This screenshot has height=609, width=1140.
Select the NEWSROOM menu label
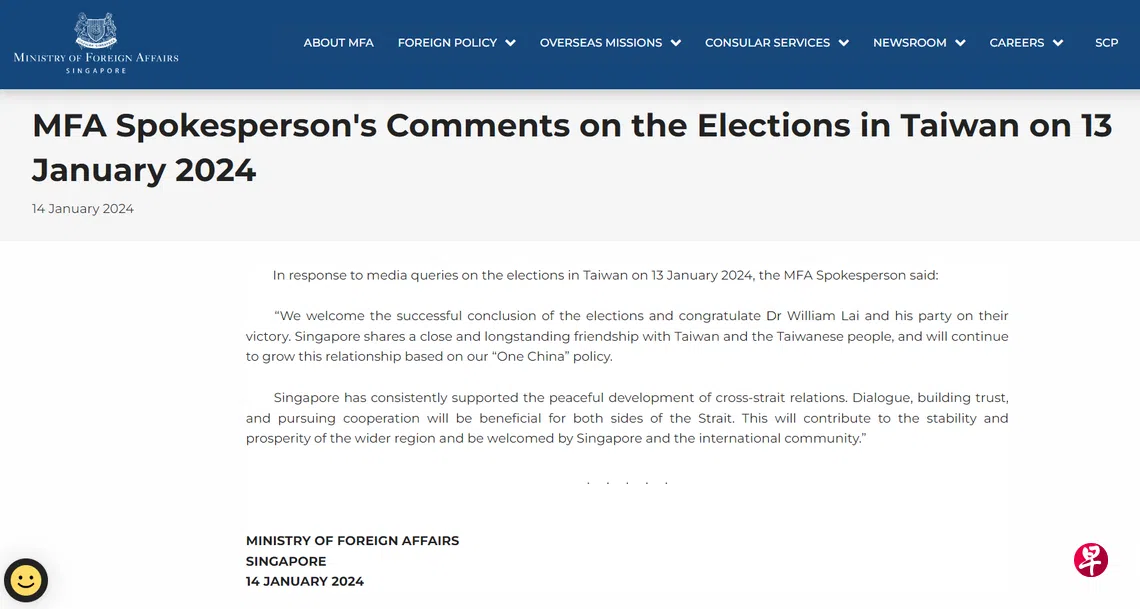point(909,43)
